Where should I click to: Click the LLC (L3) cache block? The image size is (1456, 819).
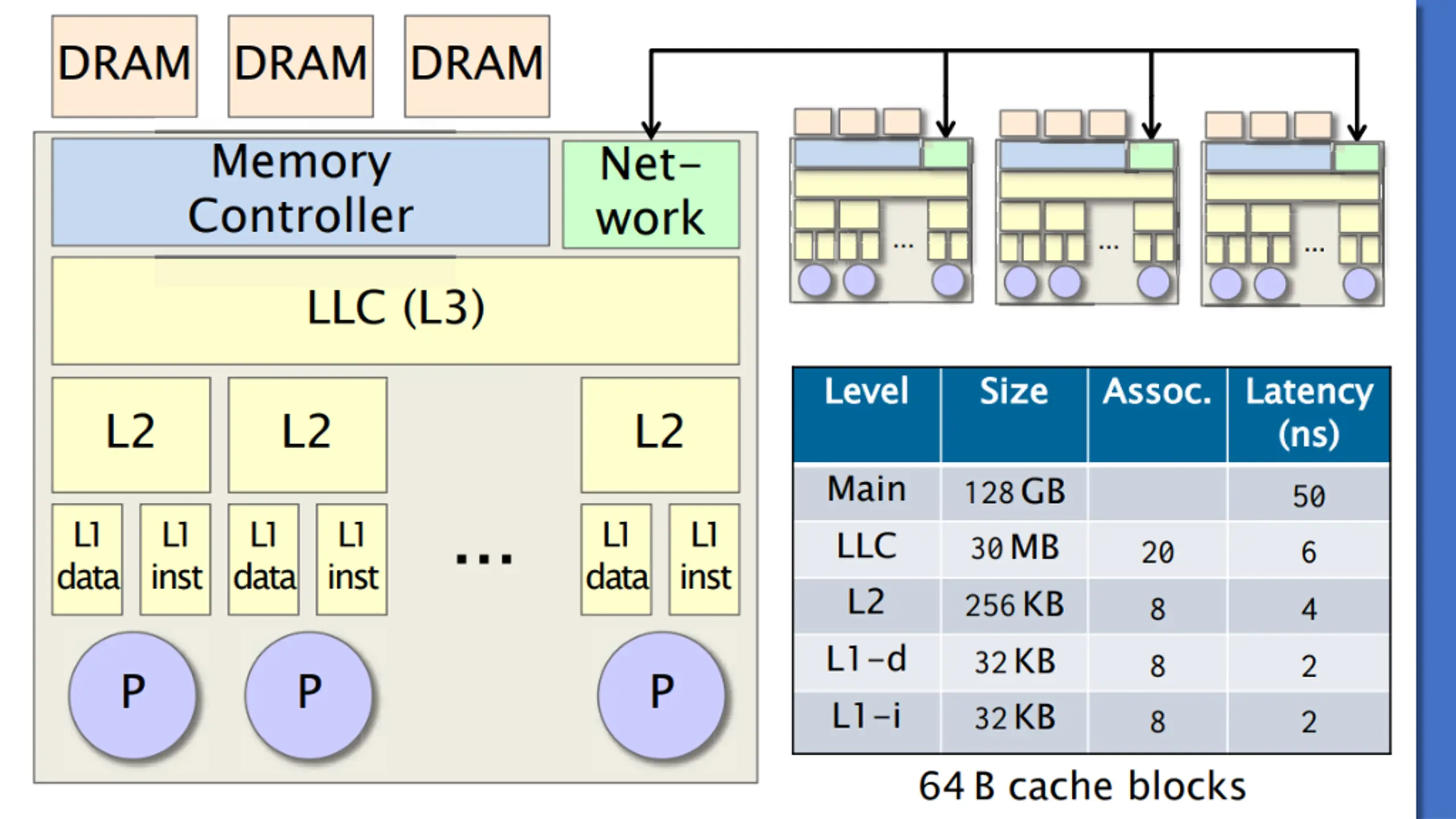pos(396,311)
